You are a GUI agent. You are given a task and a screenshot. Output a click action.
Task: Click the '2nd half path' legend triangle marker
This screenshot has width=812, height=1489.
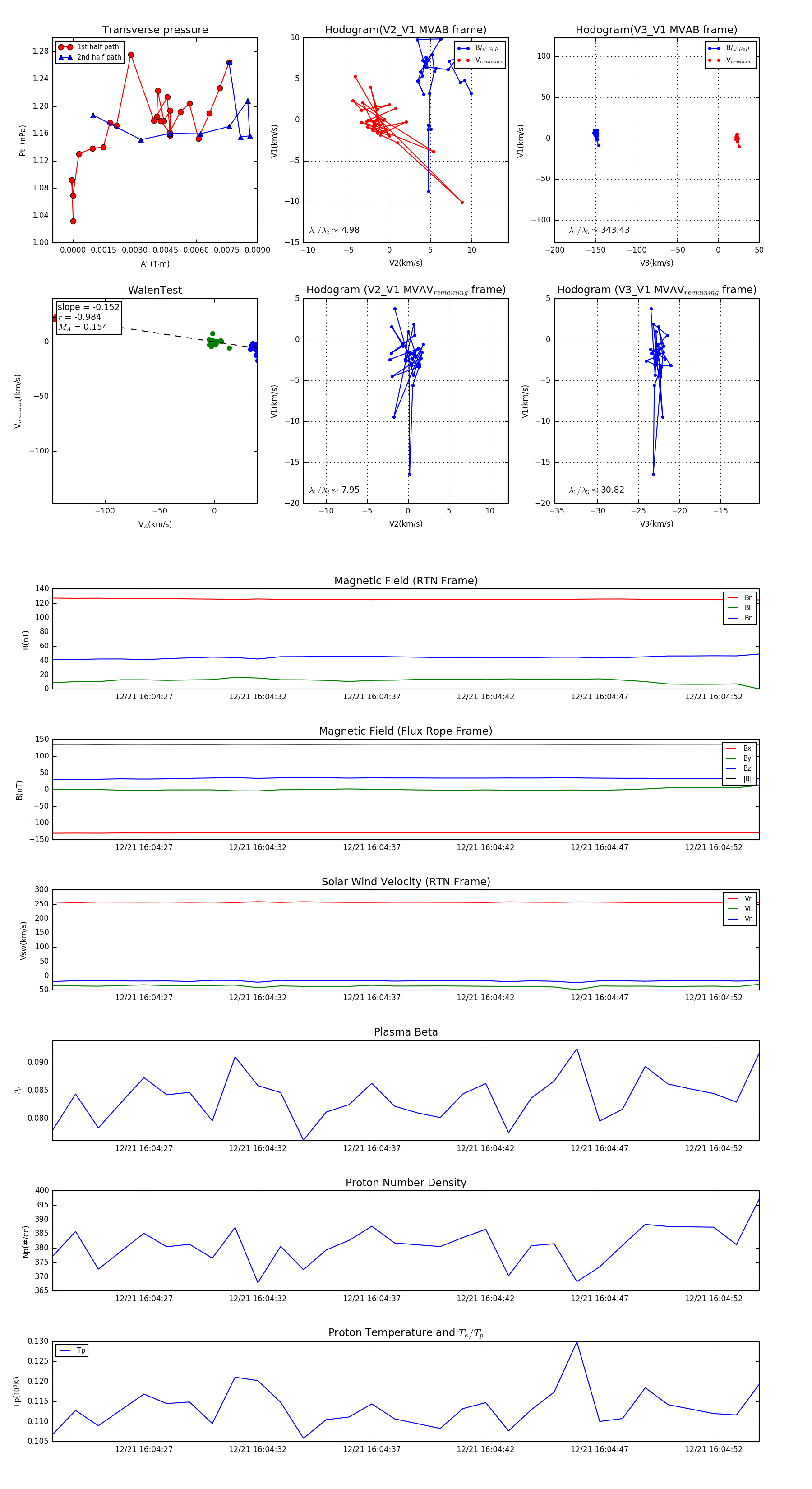coord(65,57)
